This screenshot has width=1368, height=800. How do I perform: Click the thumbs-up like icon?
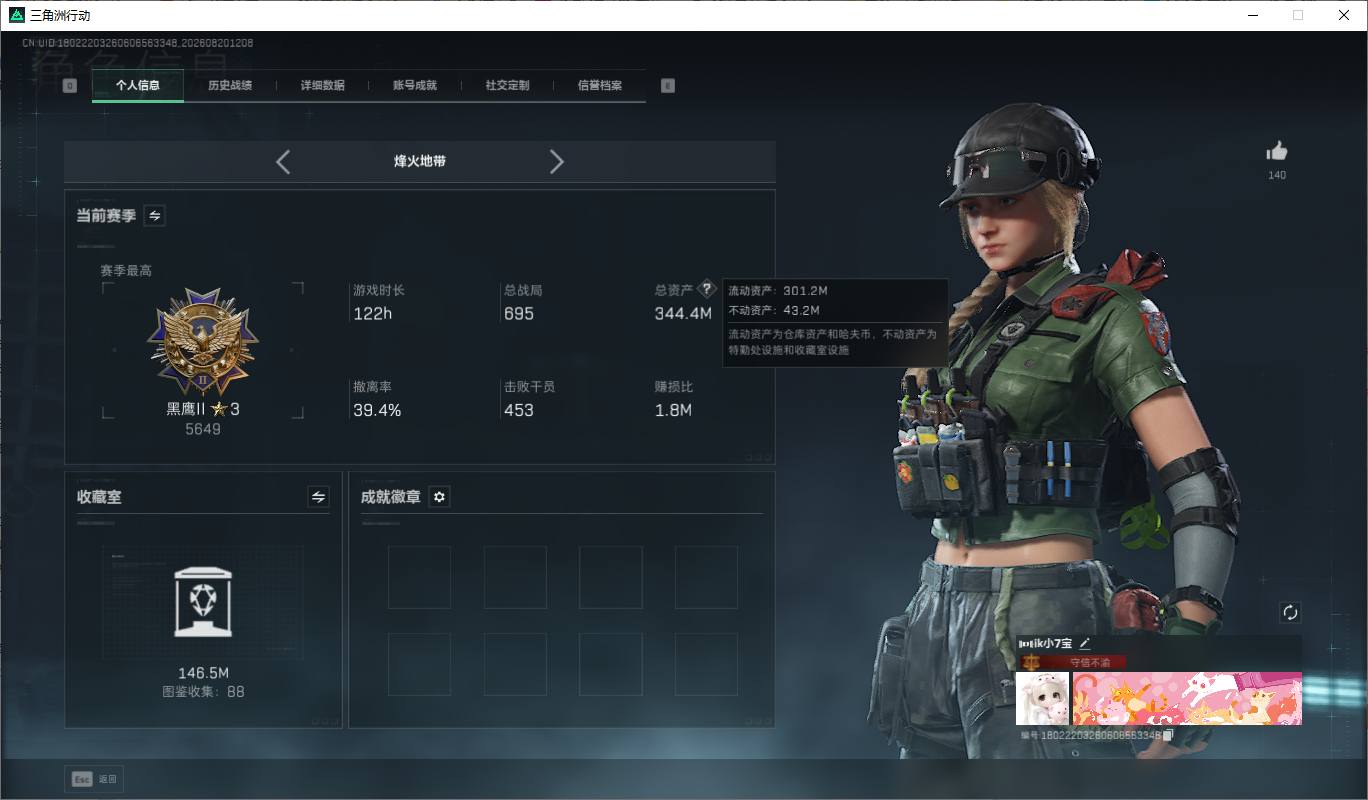[1277, 152]
